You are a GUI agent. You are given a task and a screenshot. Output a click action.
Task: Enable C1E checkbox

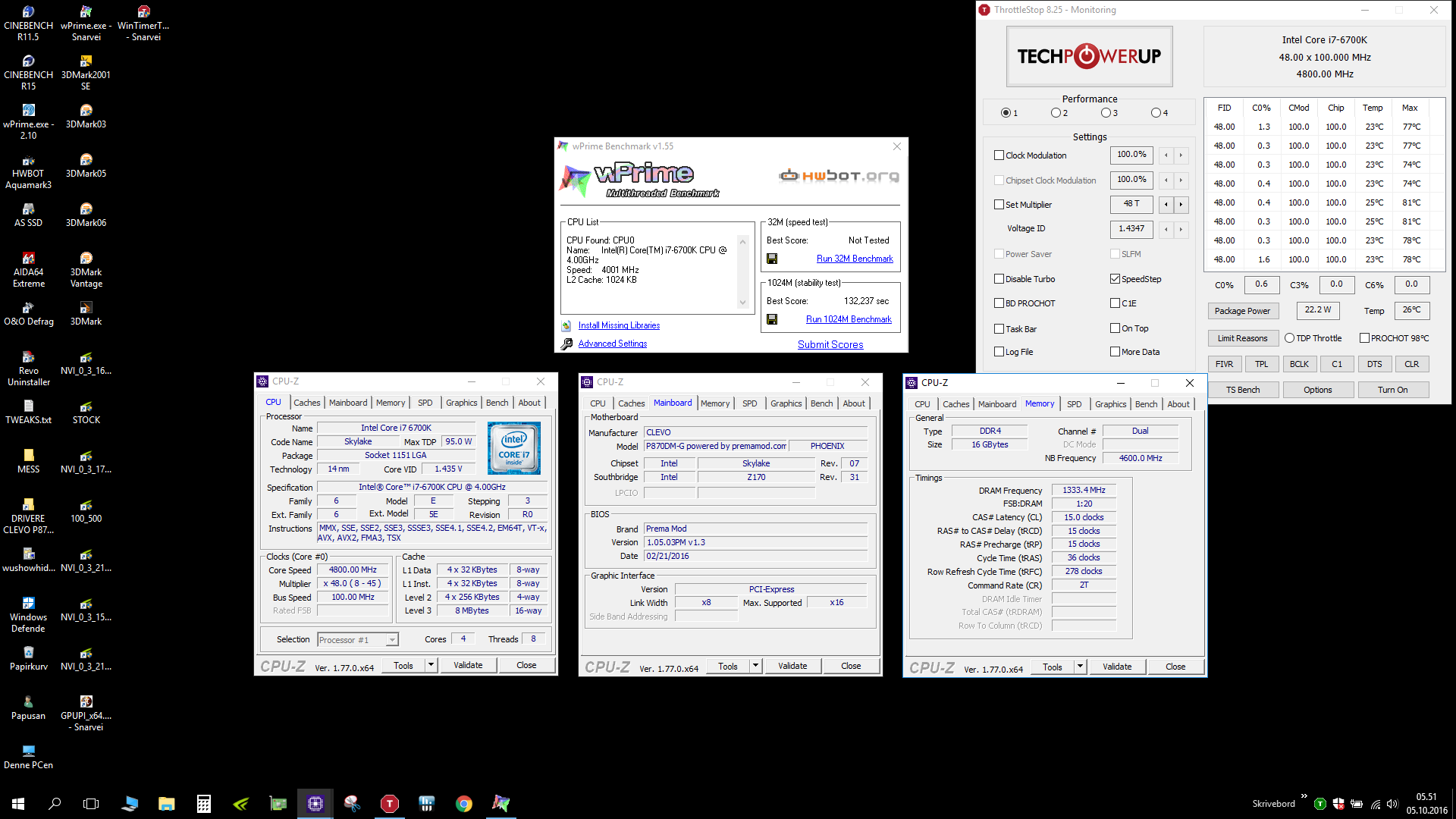click(1116, 303)
